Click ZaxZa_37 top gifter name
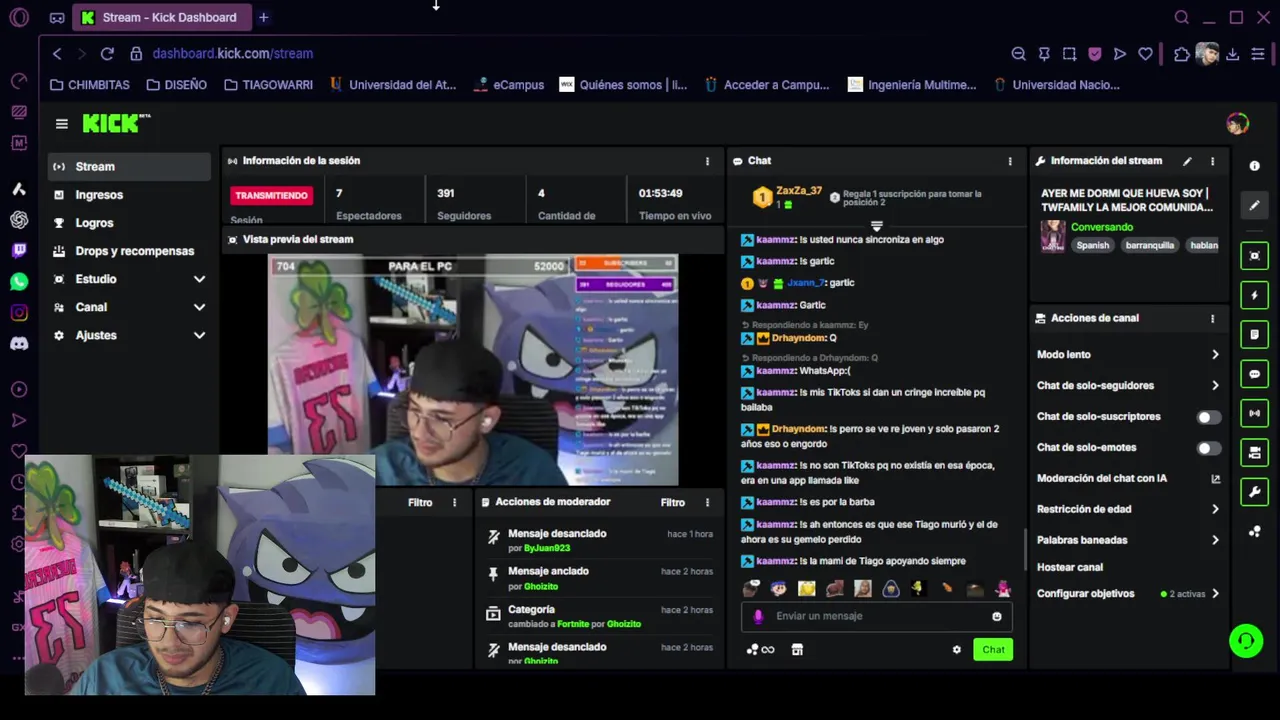This screenshot has width=1280, height=720. tap(799, 191)
